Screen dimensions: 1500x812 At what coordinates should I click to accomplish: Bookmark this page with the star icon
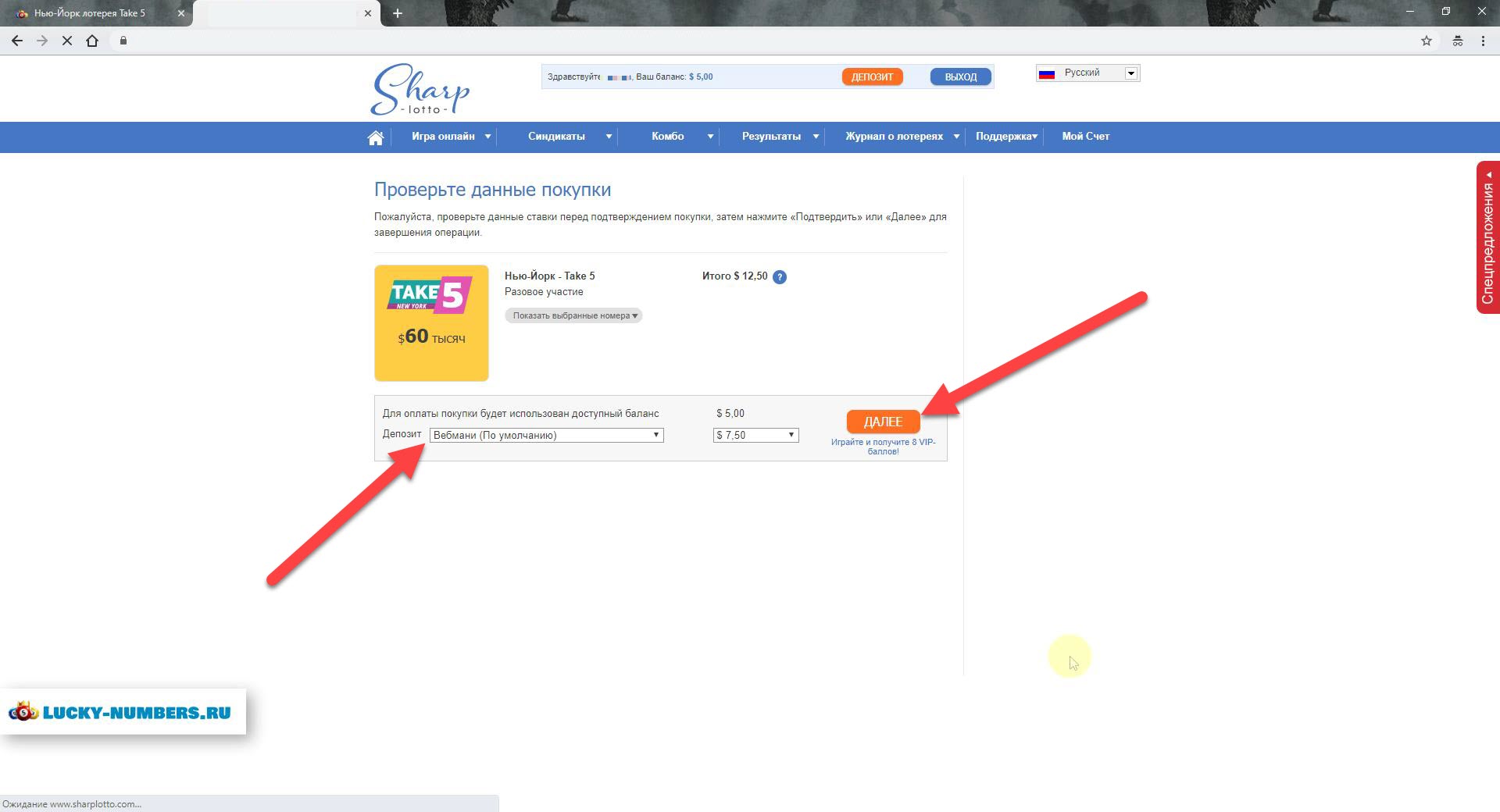coord(1426,41)
